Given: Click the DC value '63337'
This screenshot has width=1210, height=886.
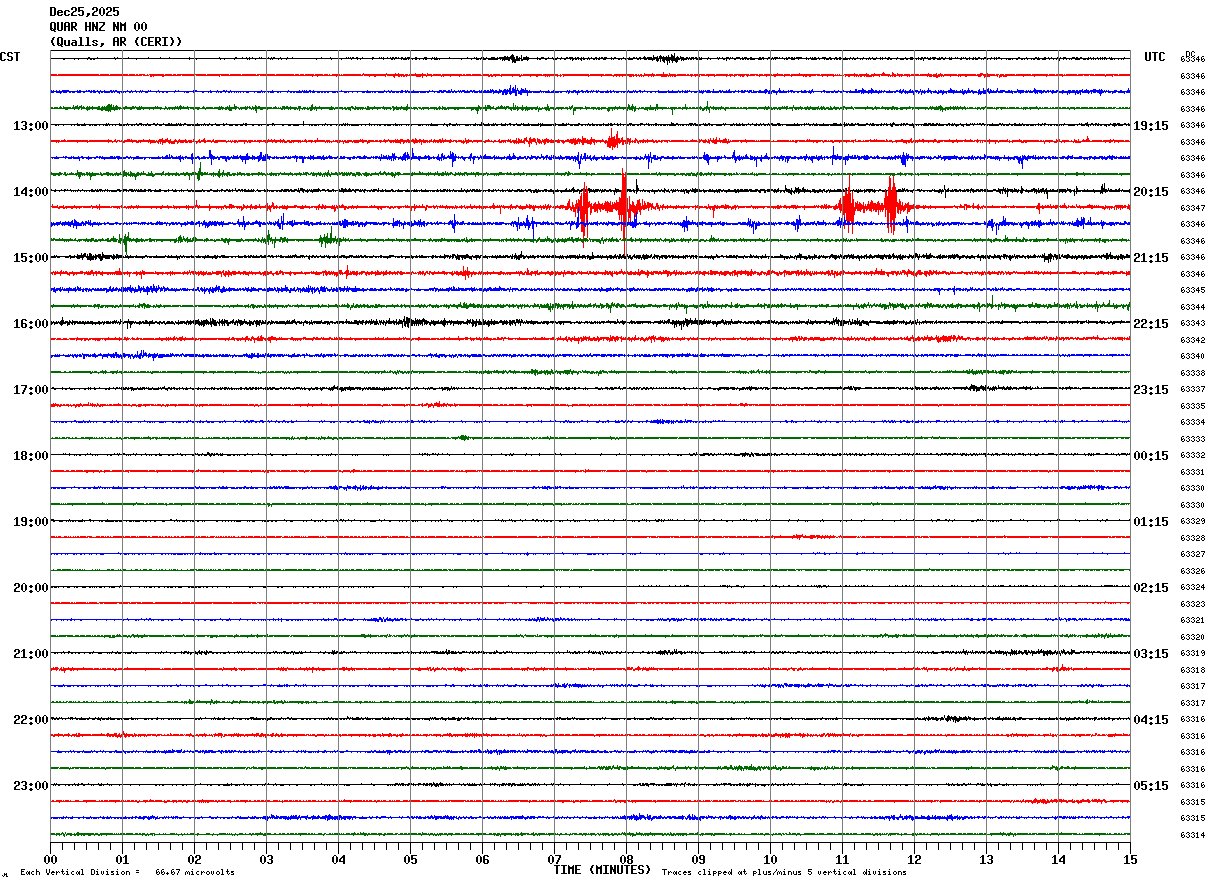Looking at the screenshot, I should click(x=1192, y=389).
